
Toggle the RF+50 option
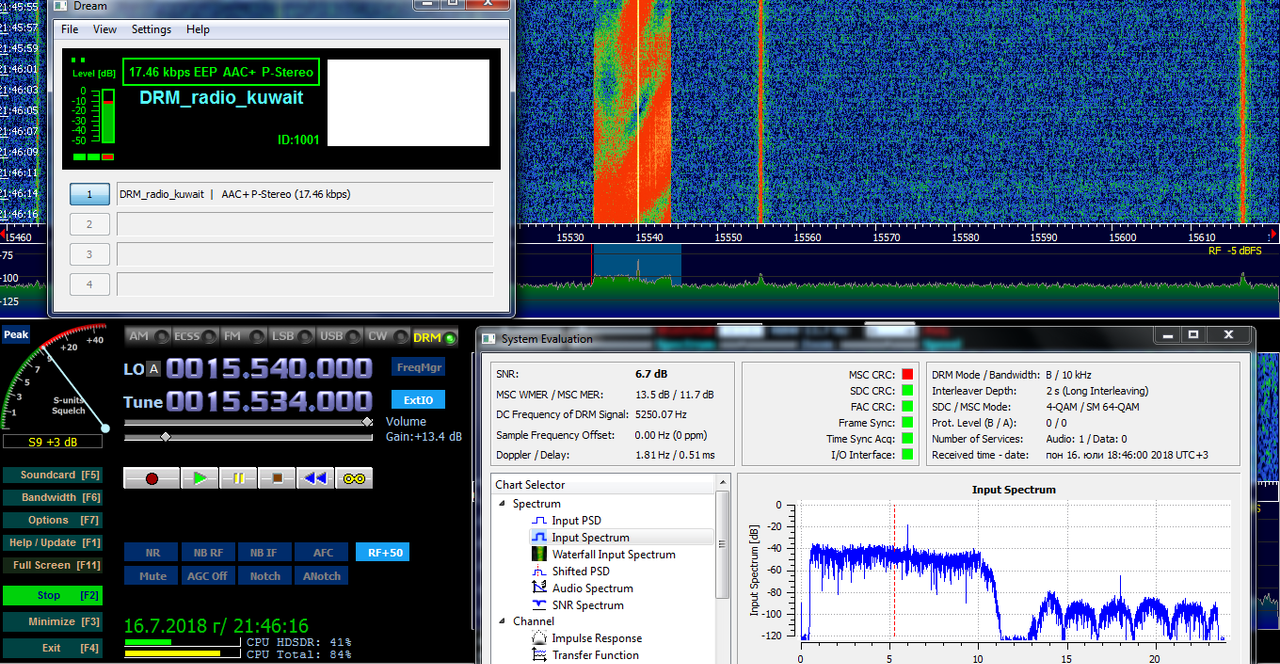click(x=383, y=552)
